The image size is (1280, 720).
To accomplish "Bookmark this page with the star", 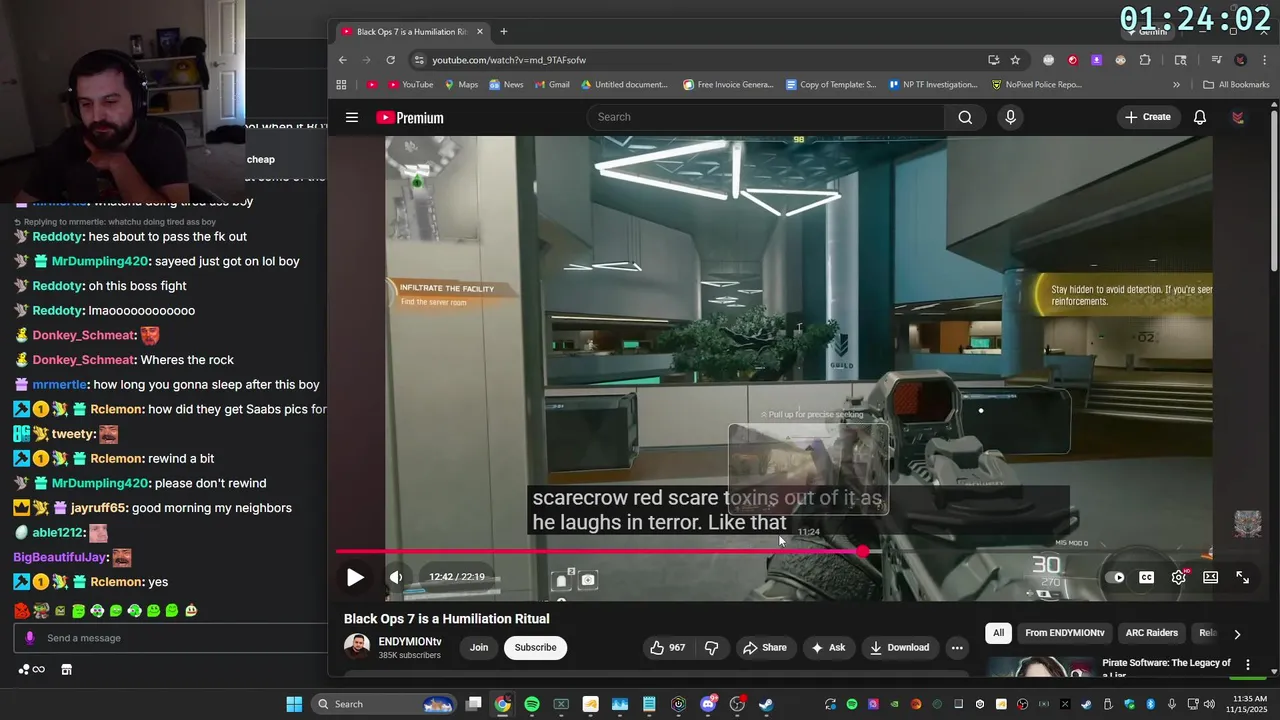I will (x=1015, y=60).
